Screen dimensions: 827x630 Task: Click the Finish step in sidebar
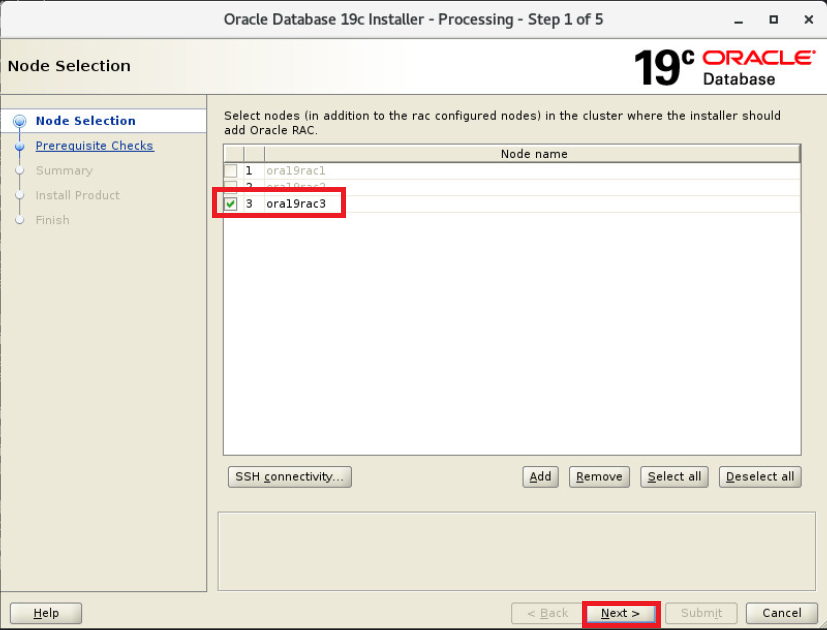coord(52,220)
